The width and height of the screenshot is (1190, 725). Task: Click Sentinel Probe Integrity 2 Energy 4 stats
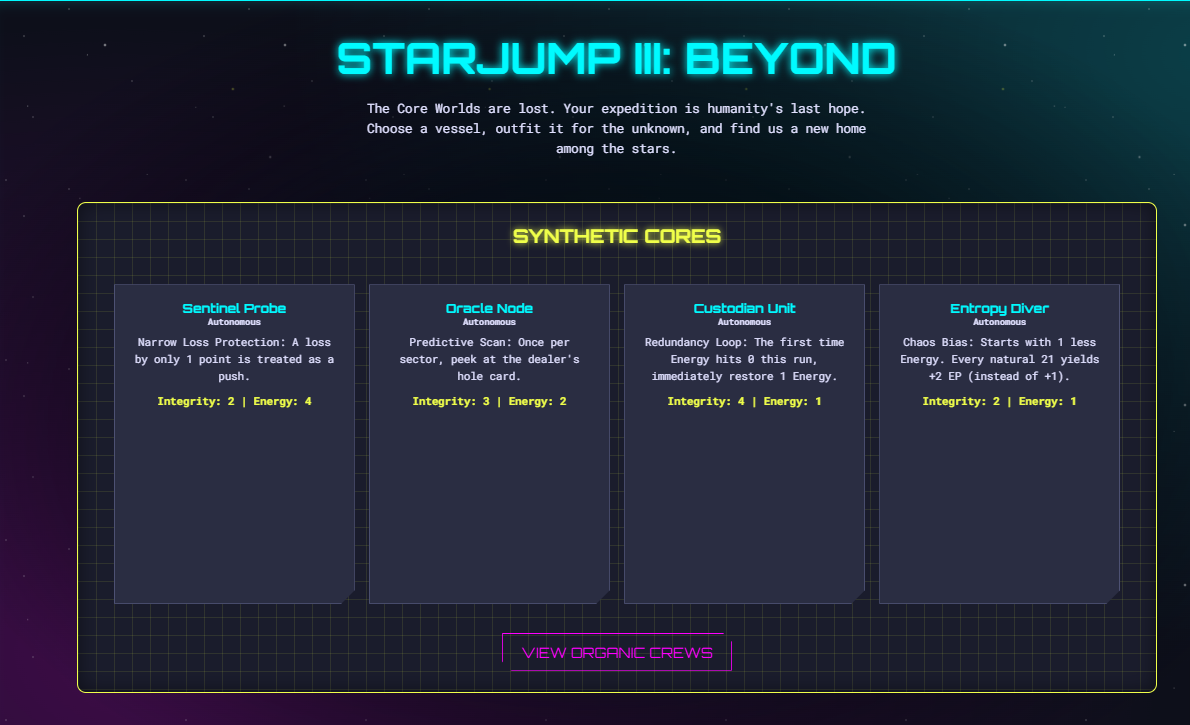(235, 401)
